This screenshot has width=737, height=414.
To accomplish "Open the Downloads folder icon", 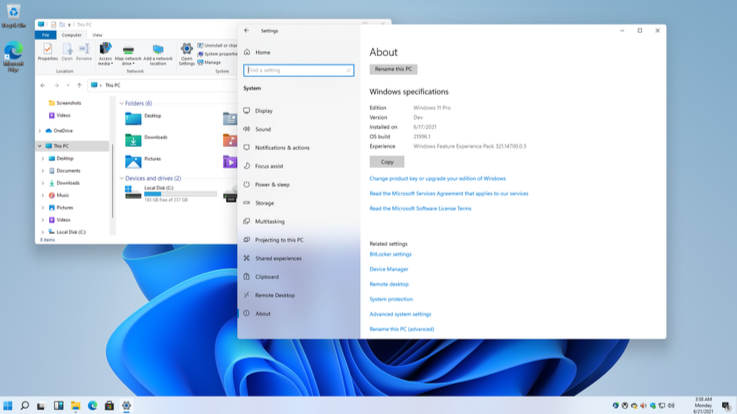I will click(x=133, y=140).
